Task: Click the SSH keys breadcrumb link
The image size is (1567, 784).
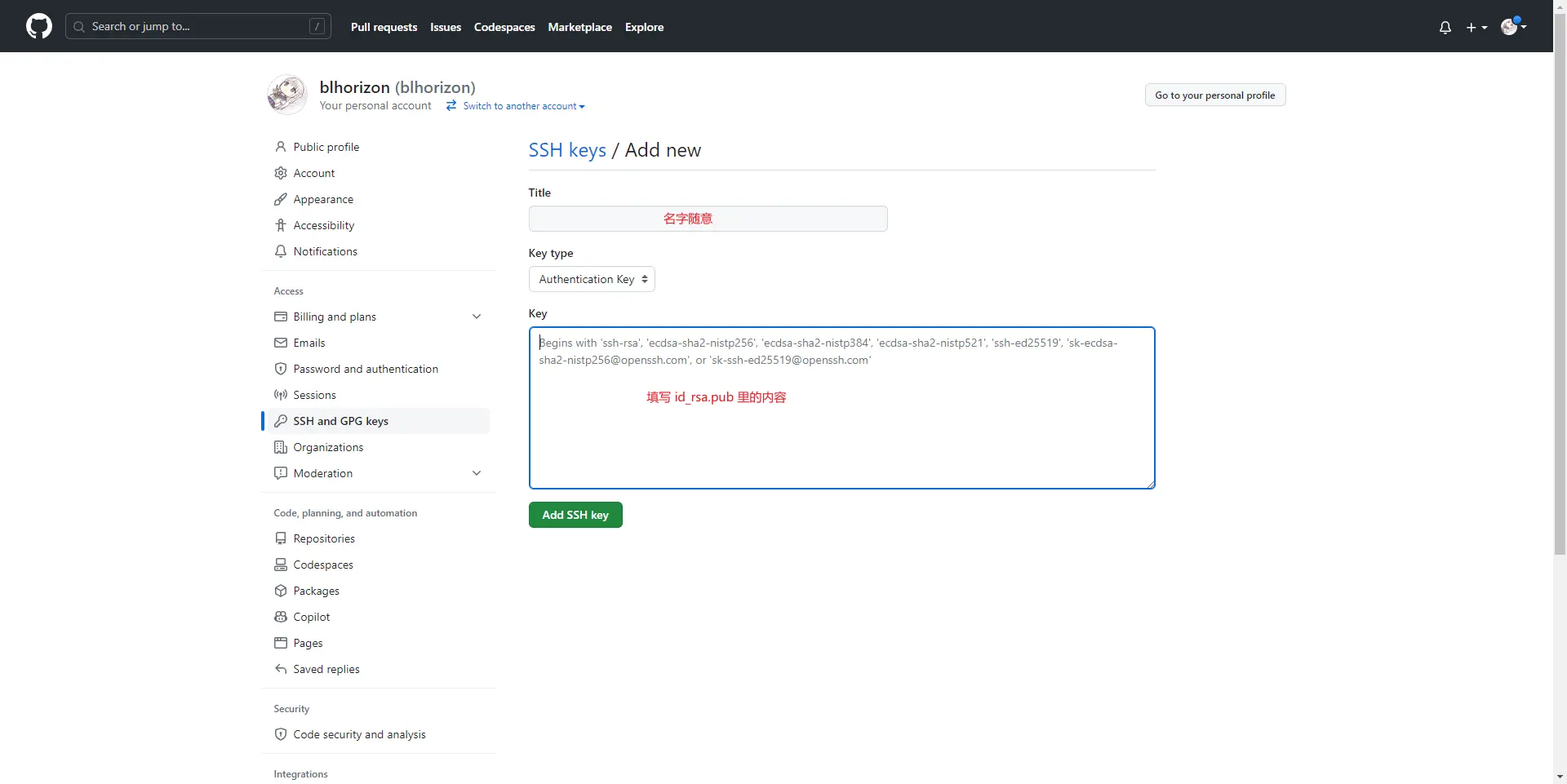Action: [x=567, y=150]
